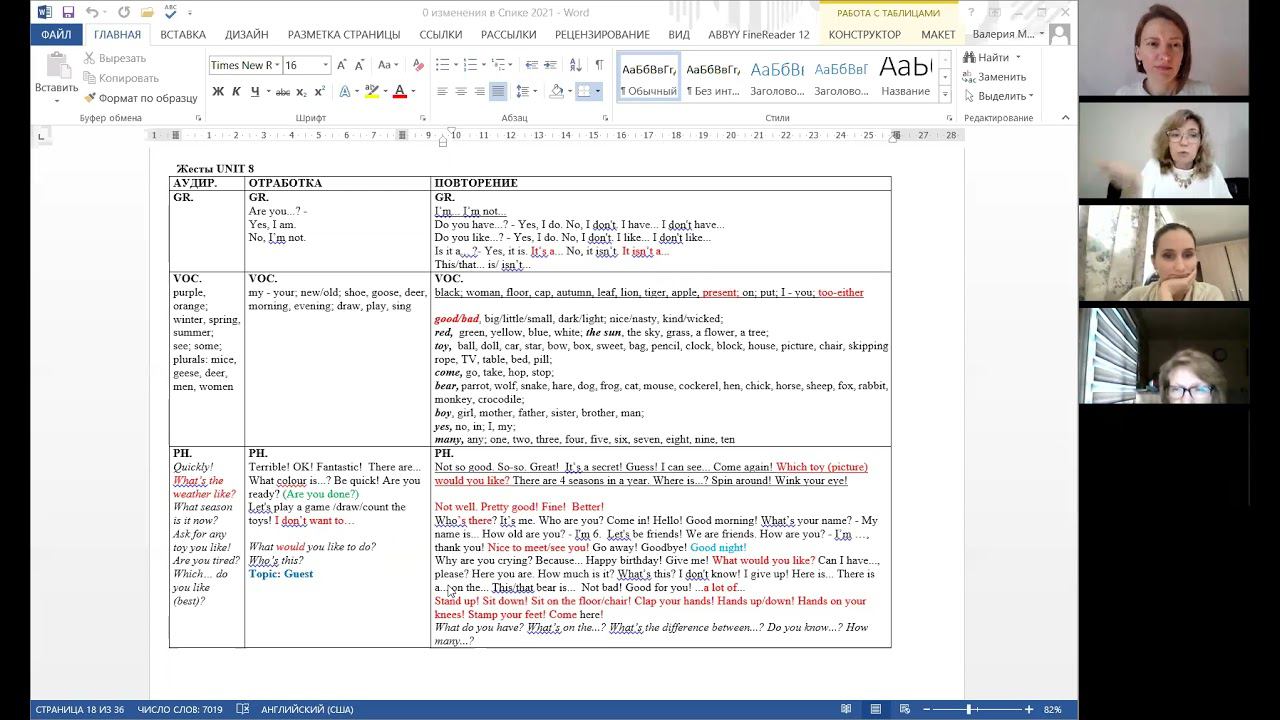
Task: Toggle bold formatting (Ж)
Action: [218, 92]
